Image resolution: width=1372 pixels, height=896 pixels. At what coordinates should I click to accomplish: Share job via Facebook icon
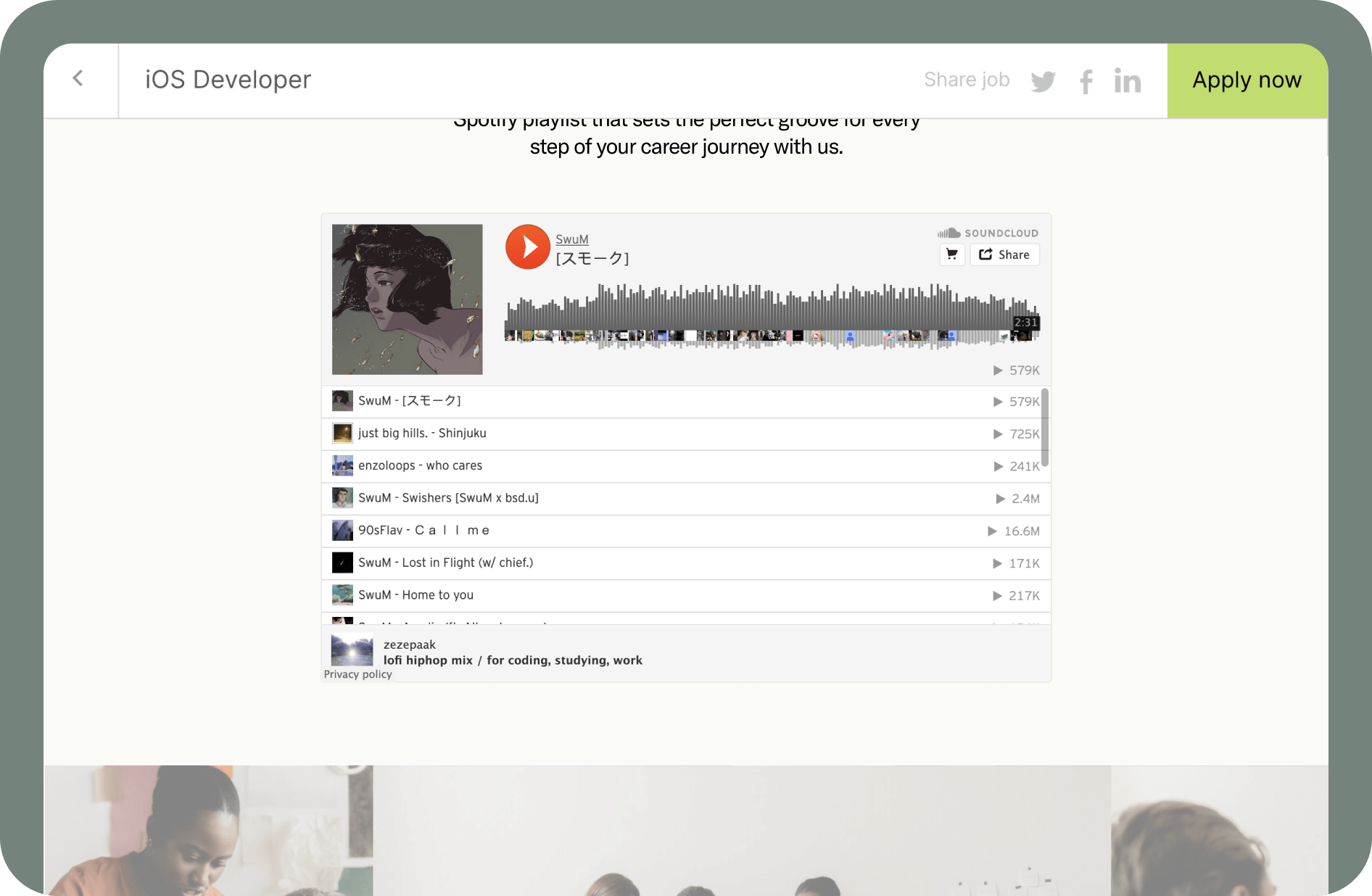click(1086, 81)
